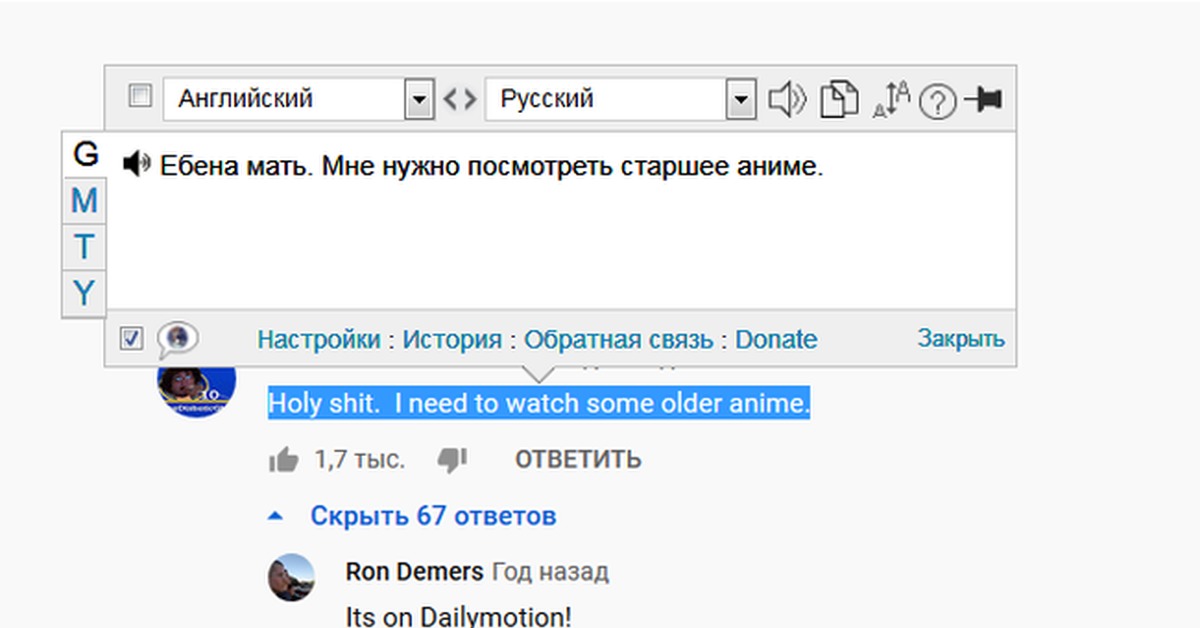Click the ОТВЕТИТЬ reply button
Screen dimensions: 1200x628
click(578, 460)
